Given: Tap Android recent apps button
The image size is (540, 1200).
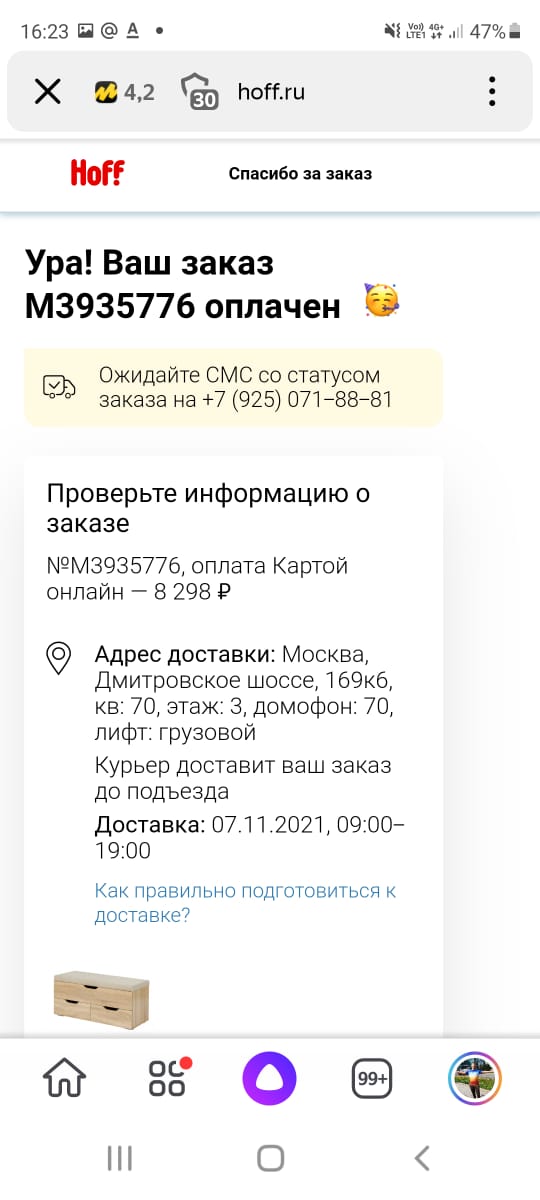Looking at the screenshot, I should pyautogui.click(x=119, y=1159).
